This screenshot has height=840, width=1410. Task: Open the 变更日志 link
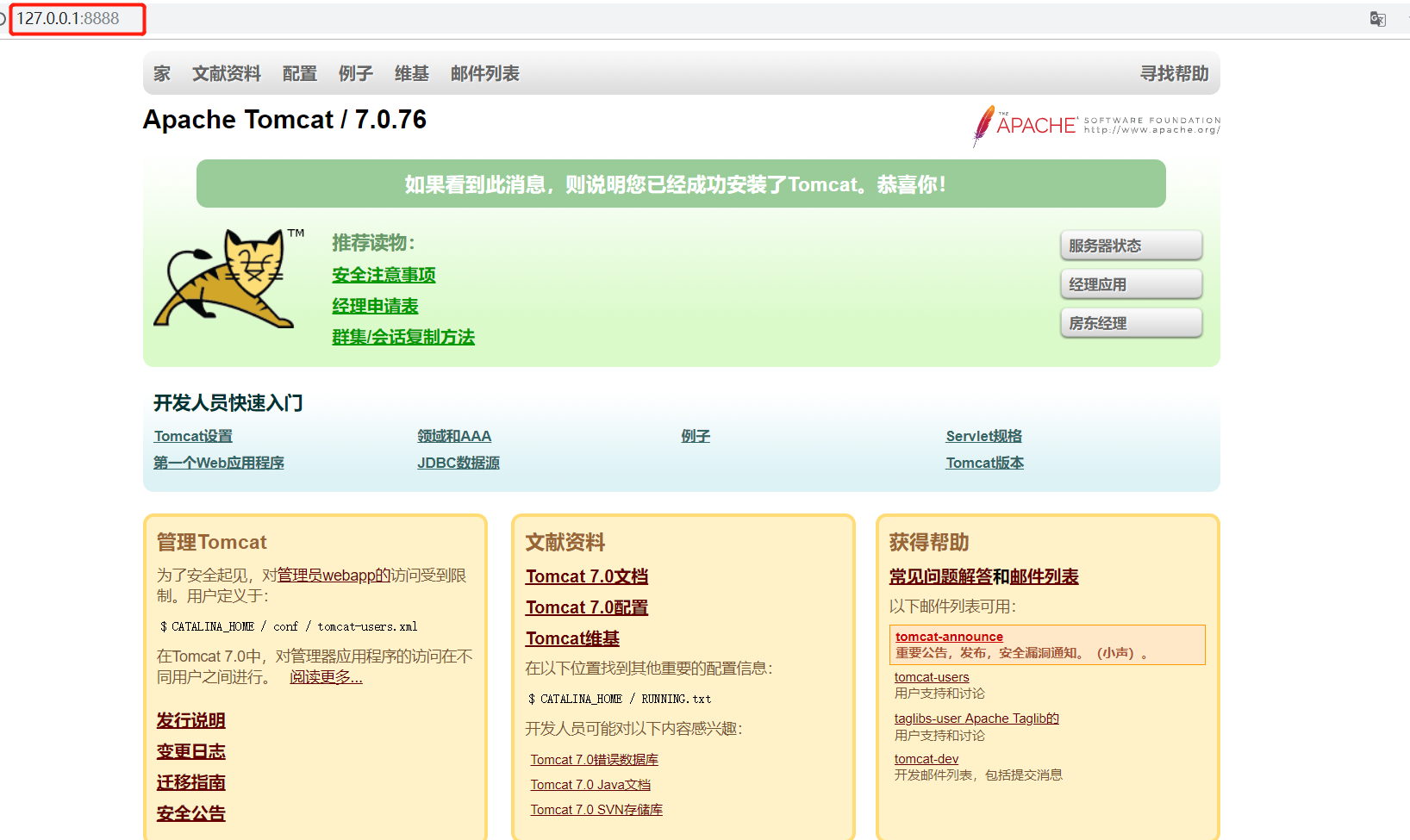(190, 751)
